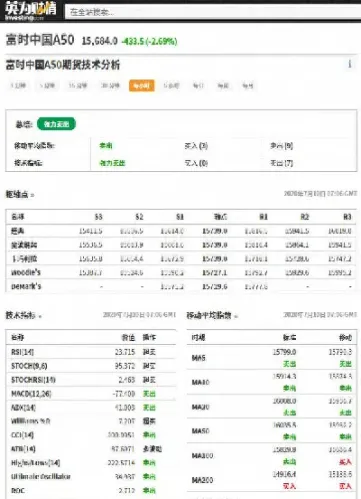The width and height of the screenshot is (361, 499).
Task: Click the MA5 simple value 15799.0
Action: tap(284, 352)
